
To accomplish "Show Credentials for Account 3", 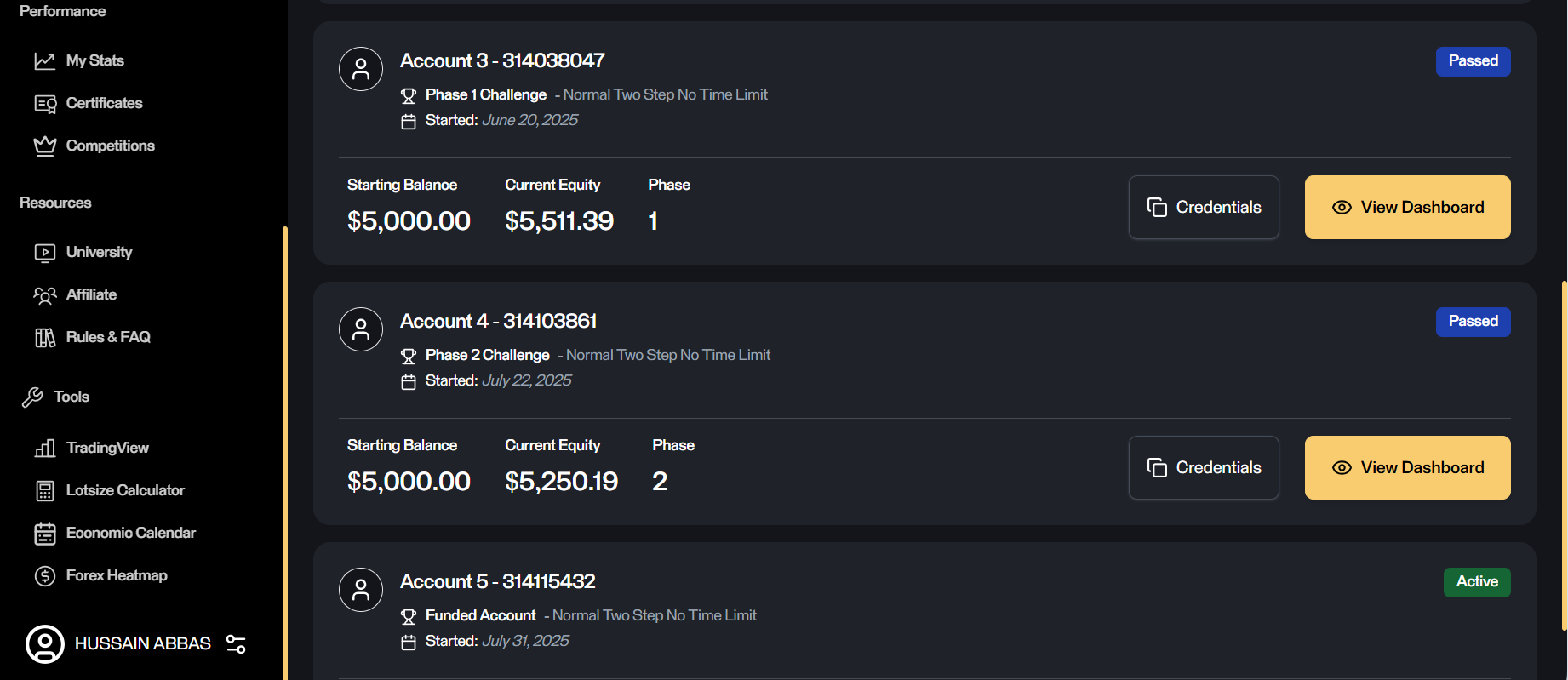I will 1204,208.
